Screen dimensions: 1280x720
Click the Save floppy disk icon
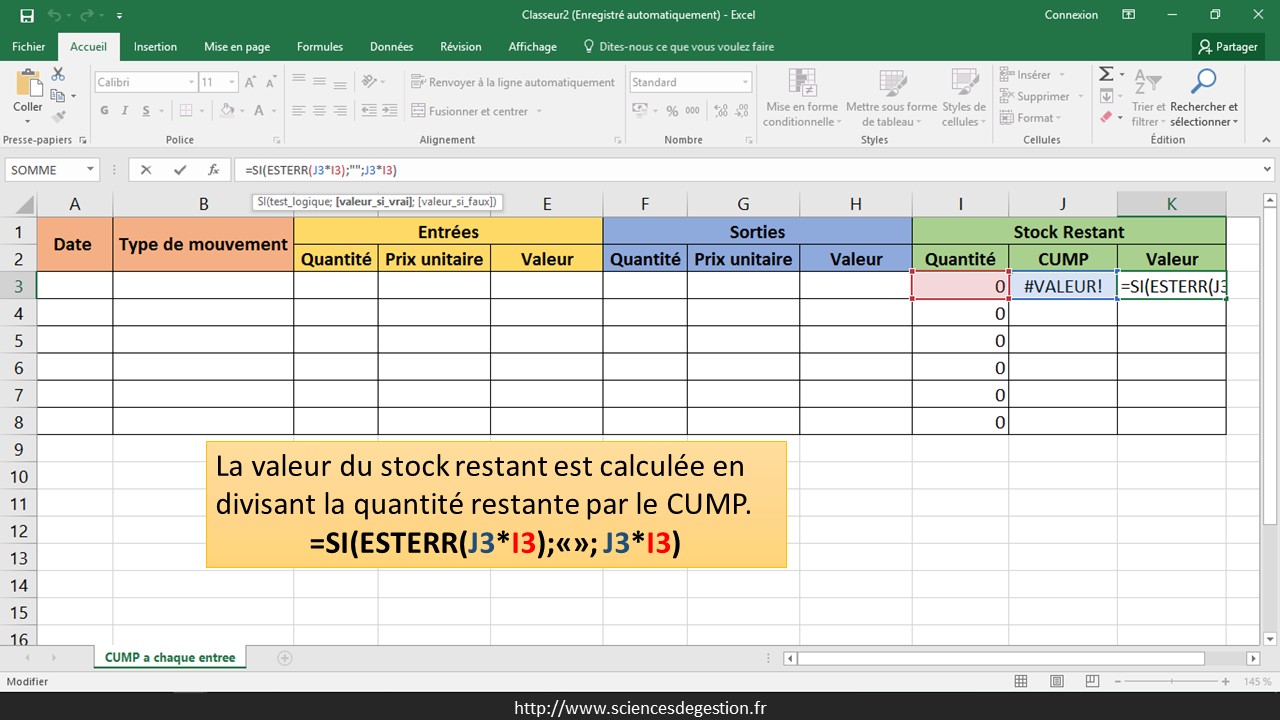point(27,15)
